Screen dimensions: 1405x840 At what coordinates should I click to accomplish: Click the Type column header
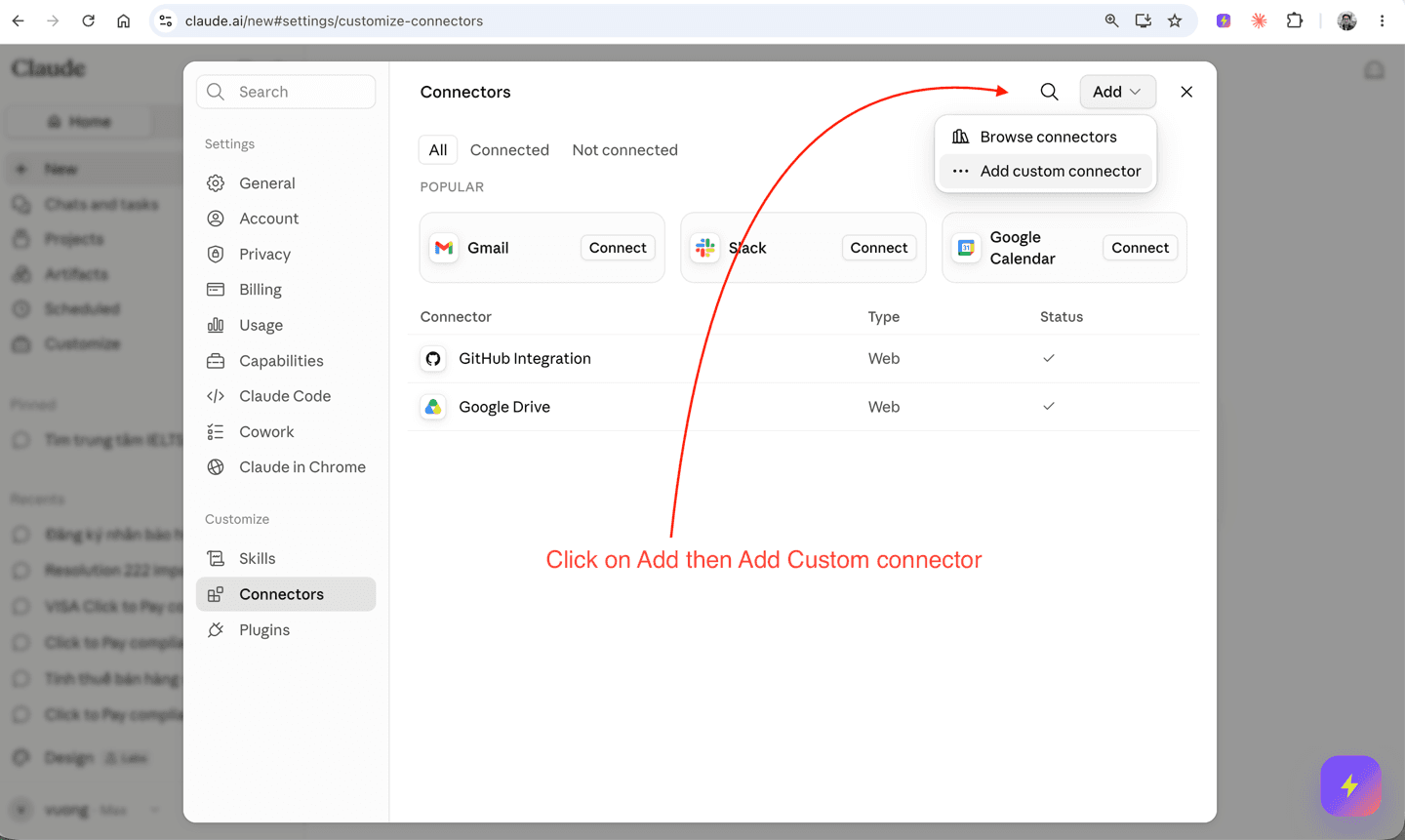click(884, 317)
